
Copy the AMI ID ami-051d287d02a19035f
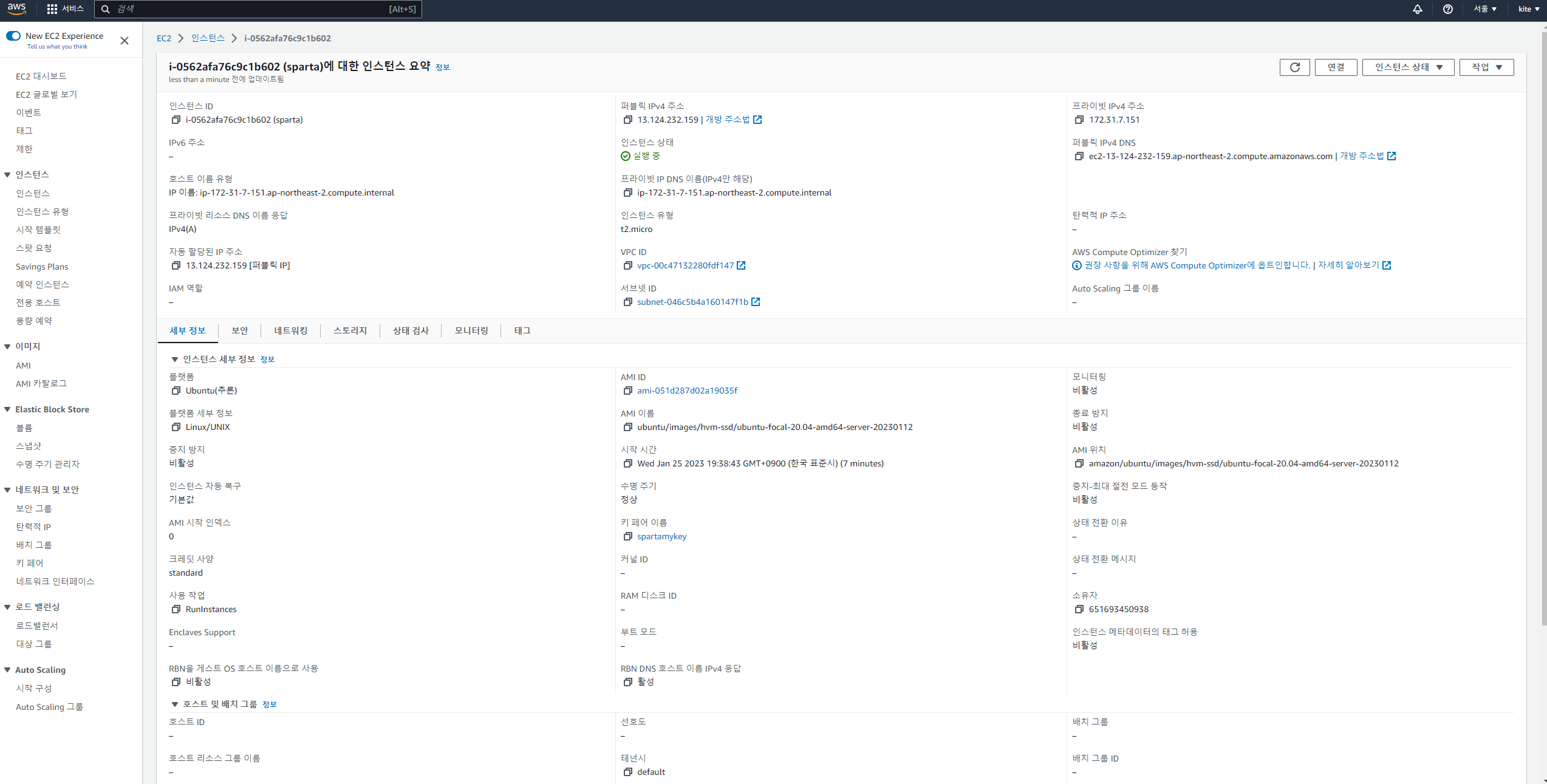click(x=628, y=390)
